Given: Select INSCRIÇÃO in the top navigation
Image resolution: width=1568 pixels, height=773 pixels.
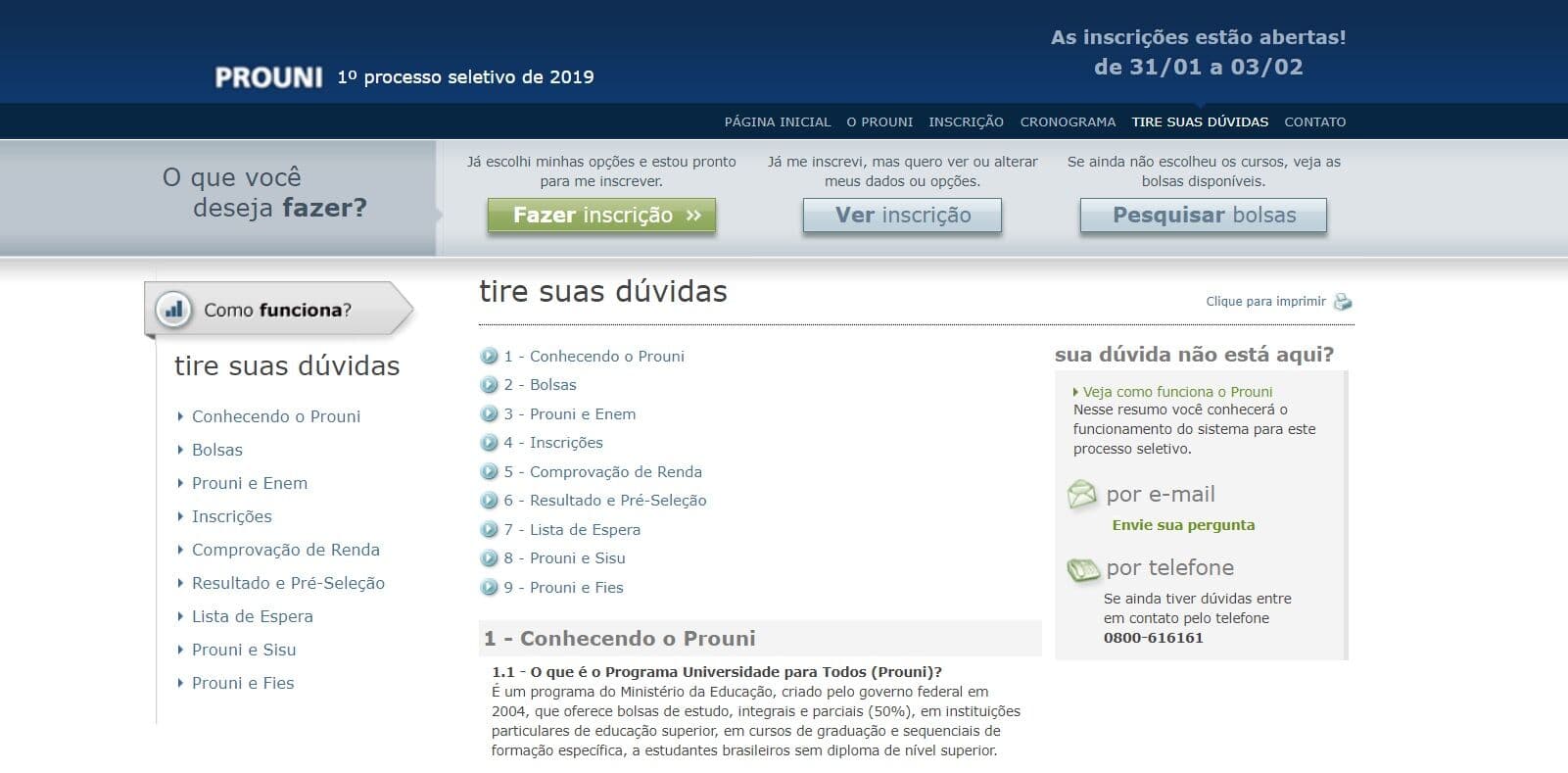Looking at the screenshot, I should (966, 122).
